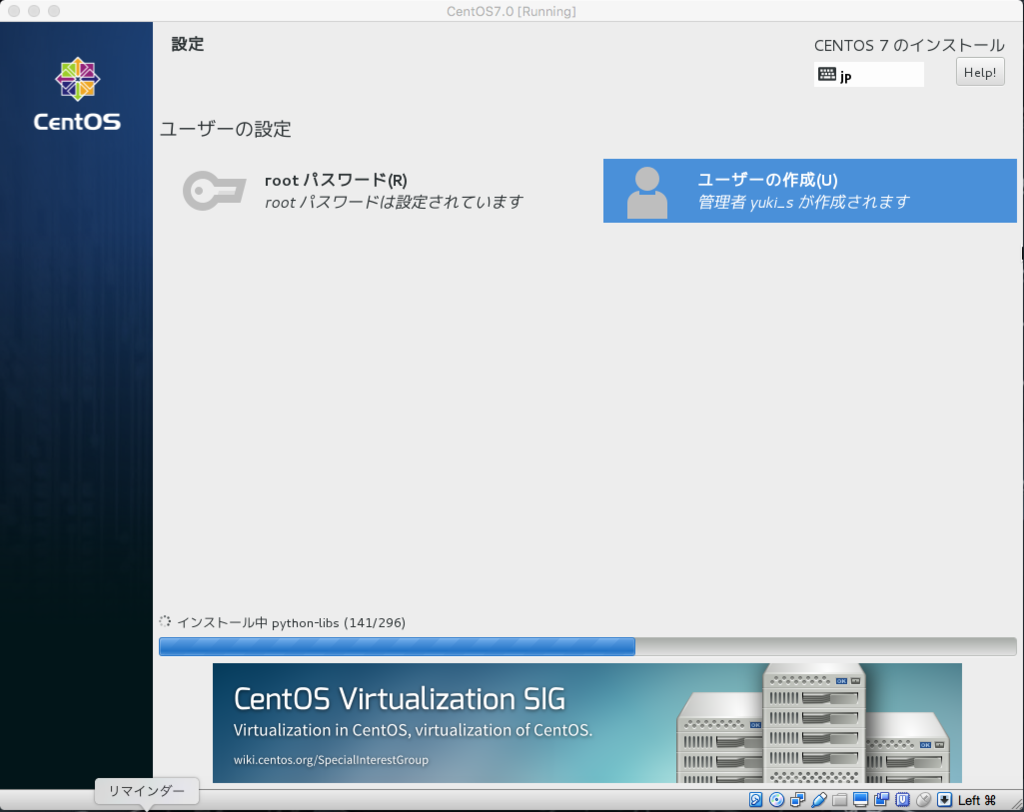Click the key icon for root password

point(214,191)
